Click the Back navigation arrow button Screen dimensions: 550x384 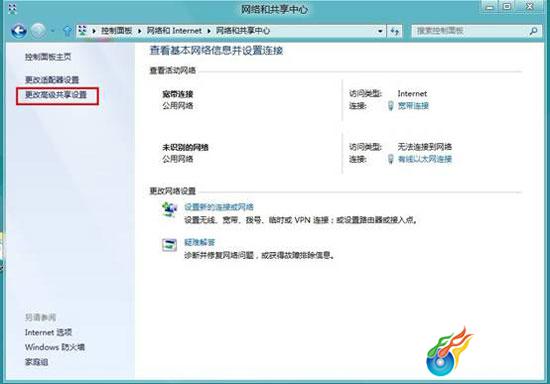(19, 31)
